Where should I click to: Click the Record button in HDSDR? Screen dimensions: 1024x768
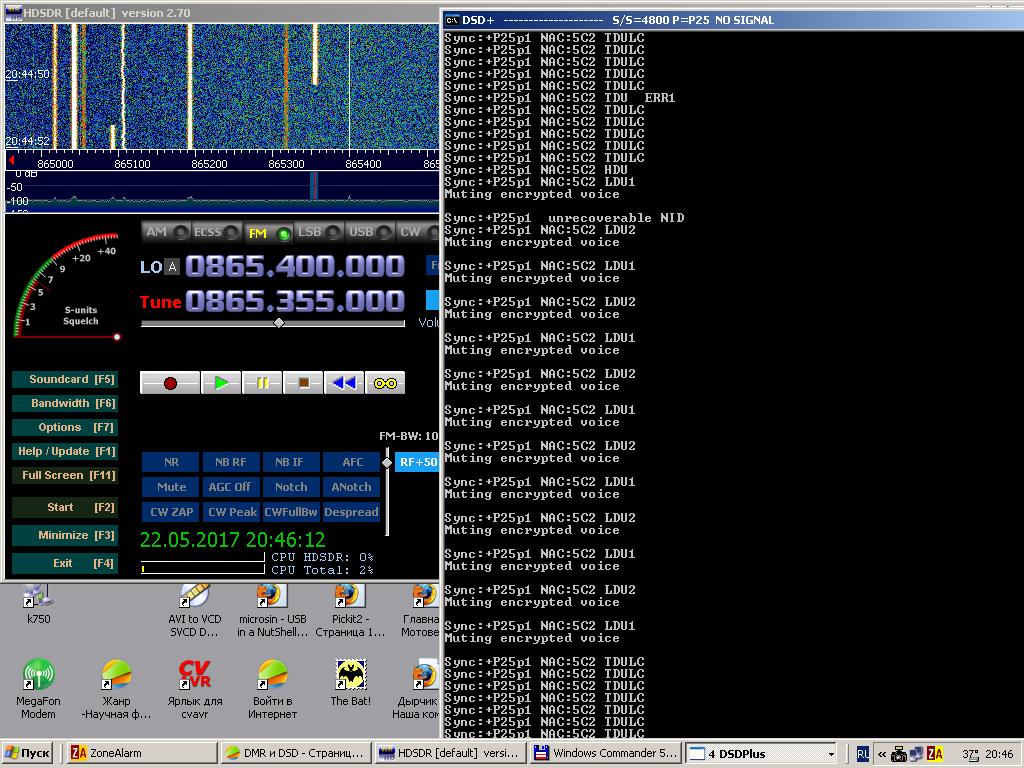[x=170, y=383]
